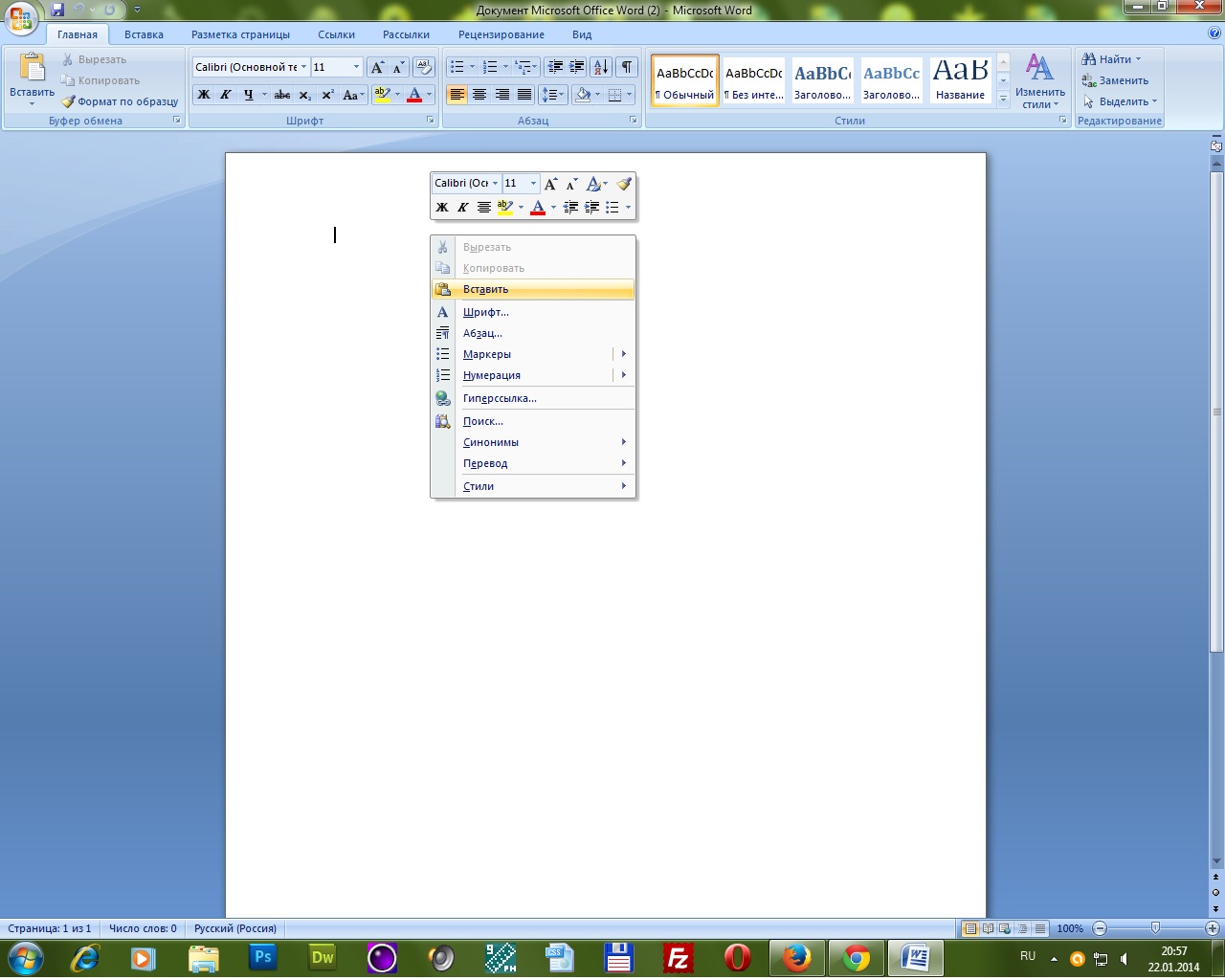Click Increase Indent icon in ribbon
The image size is (1225, 980).
577,67
